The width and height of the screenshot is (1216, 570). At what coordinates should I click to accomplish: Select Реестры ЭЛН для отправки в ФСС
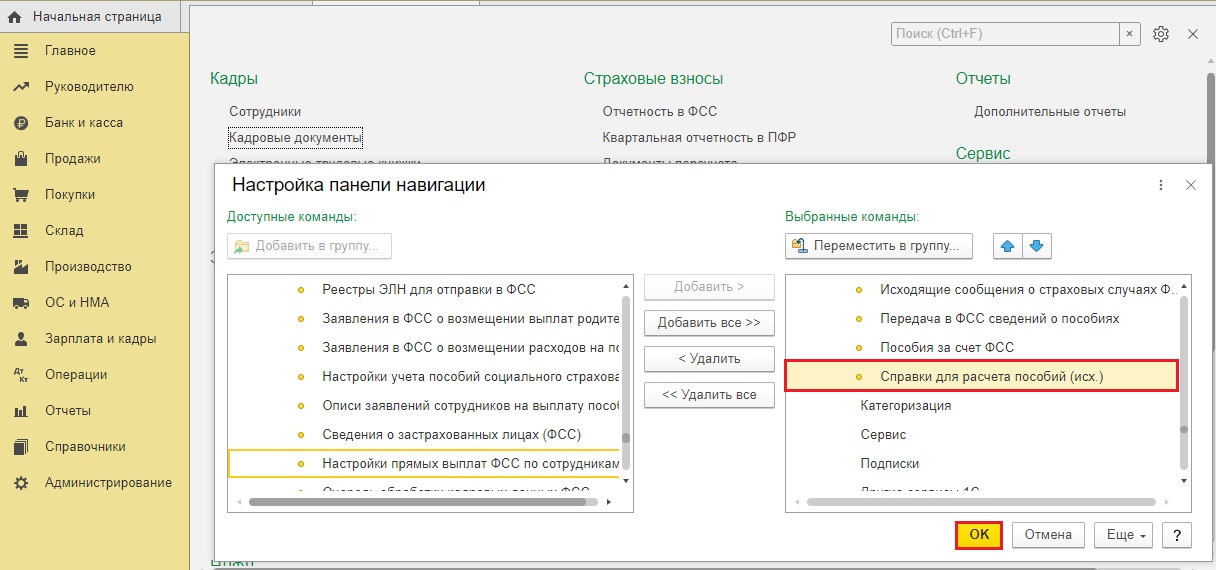428,290
